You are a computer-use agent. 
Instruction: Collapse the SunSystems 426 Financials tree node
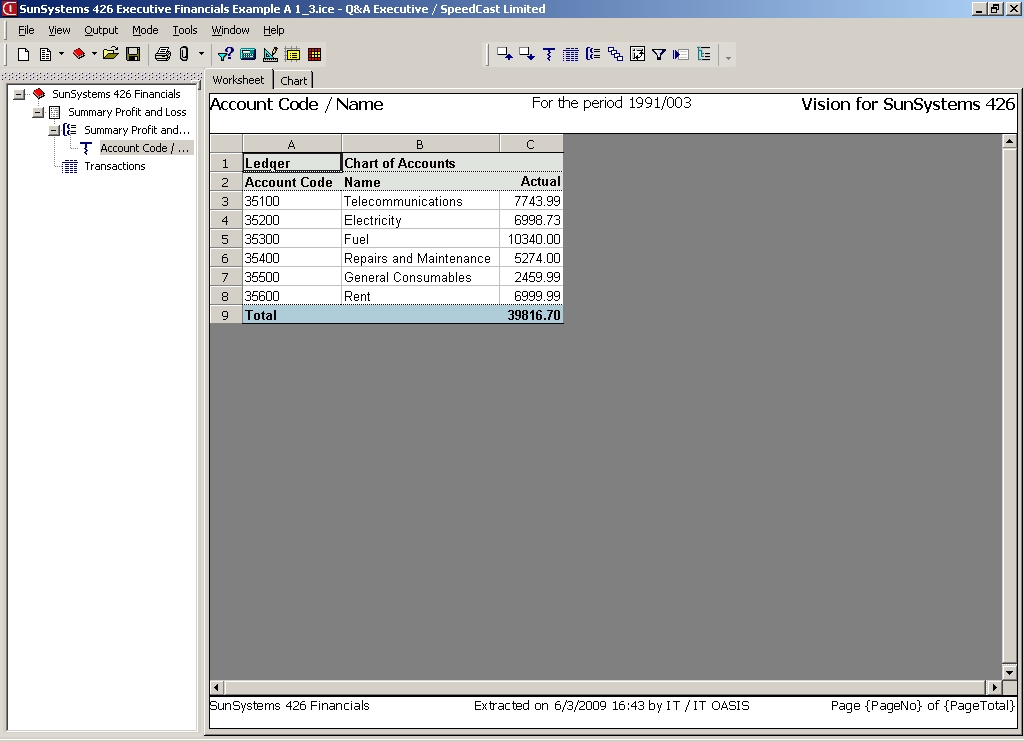point(19,94)
